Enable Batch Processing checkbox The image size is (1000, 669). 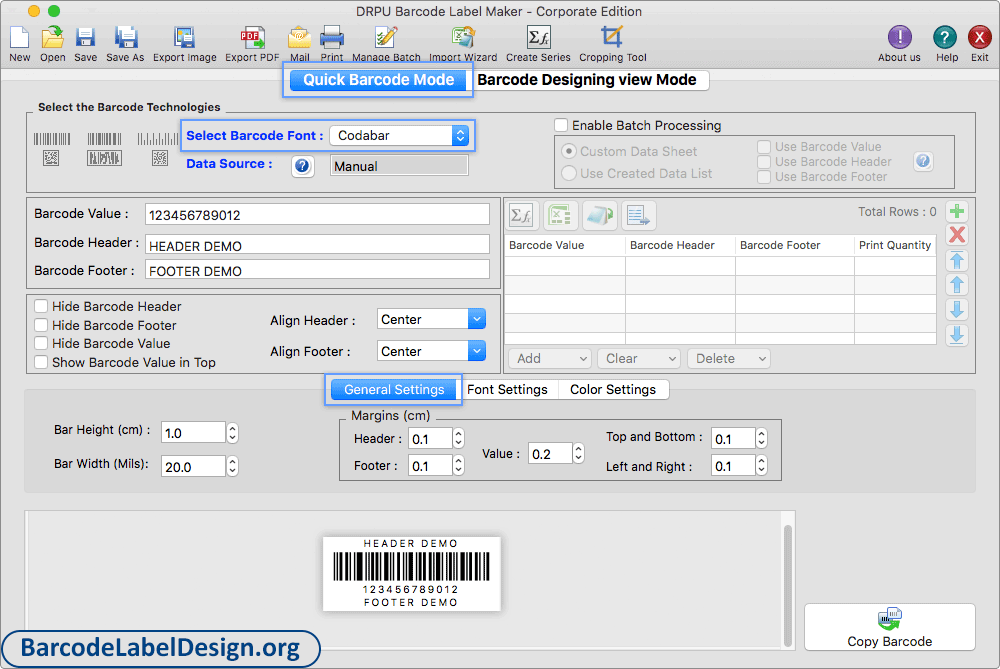[561, 125]
